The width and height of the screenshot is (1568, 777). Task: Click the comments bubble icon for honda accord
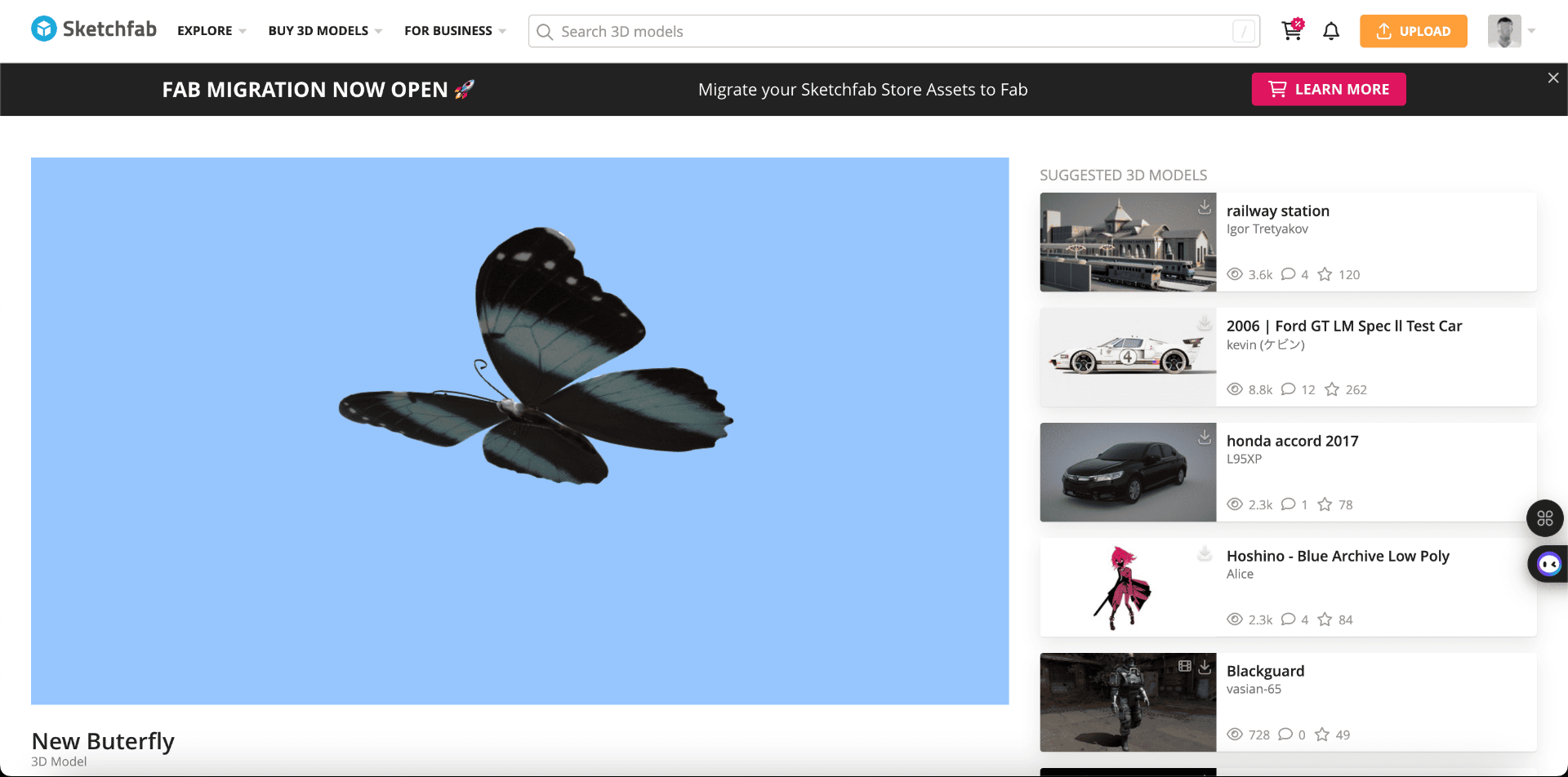[x=1289, y=504]
